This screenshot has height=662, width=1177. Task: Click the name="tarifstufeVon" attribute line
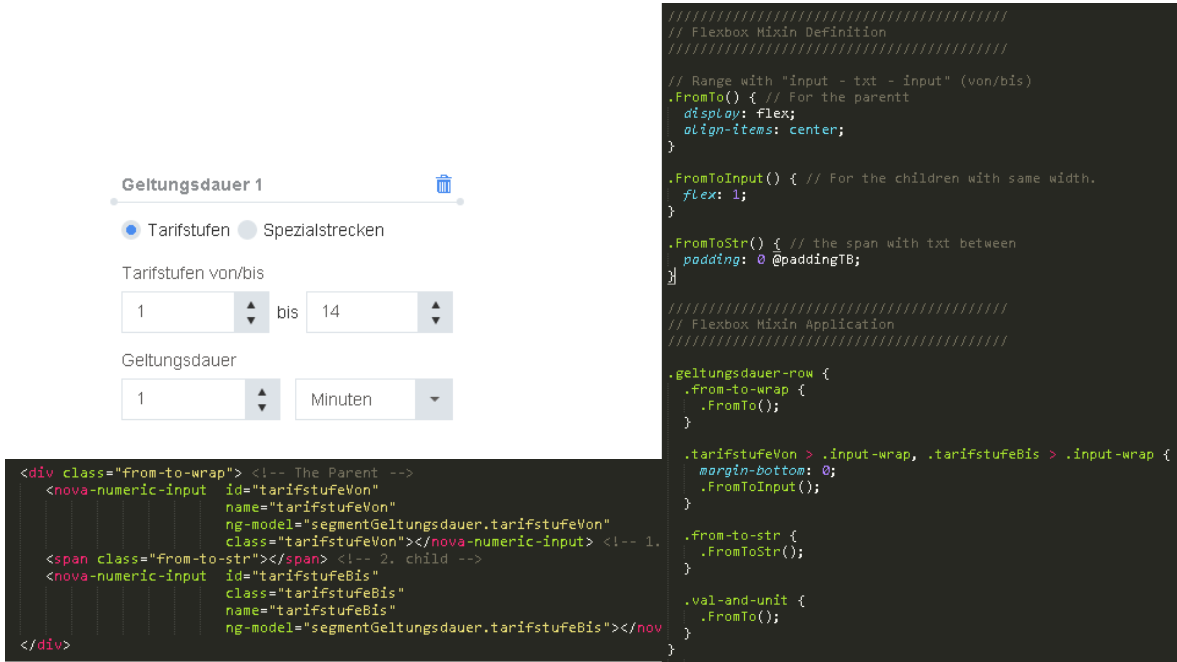310,507
